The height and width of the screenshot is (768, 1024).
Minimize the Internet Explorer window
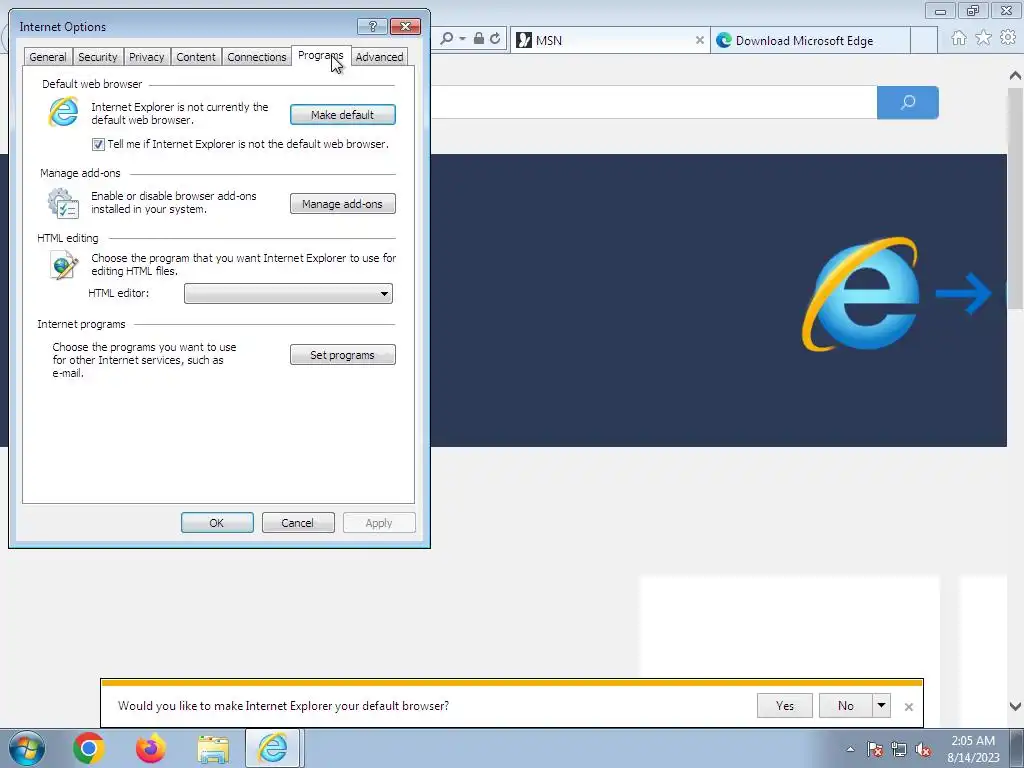point(940,11)
